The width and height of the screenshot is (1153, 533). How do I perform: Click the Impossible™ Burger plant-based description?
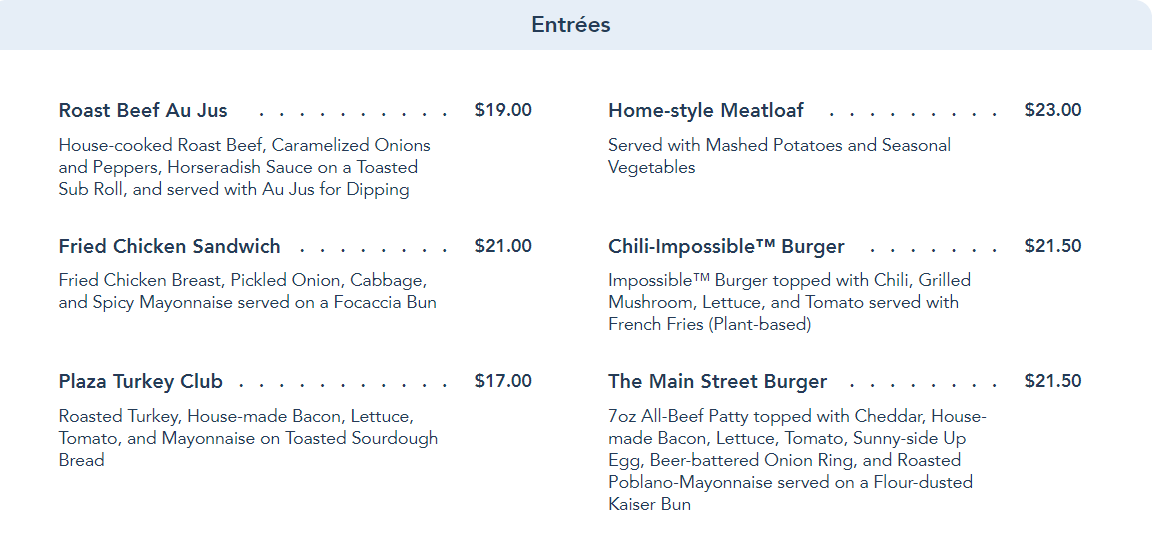click(x=789, y=302)
